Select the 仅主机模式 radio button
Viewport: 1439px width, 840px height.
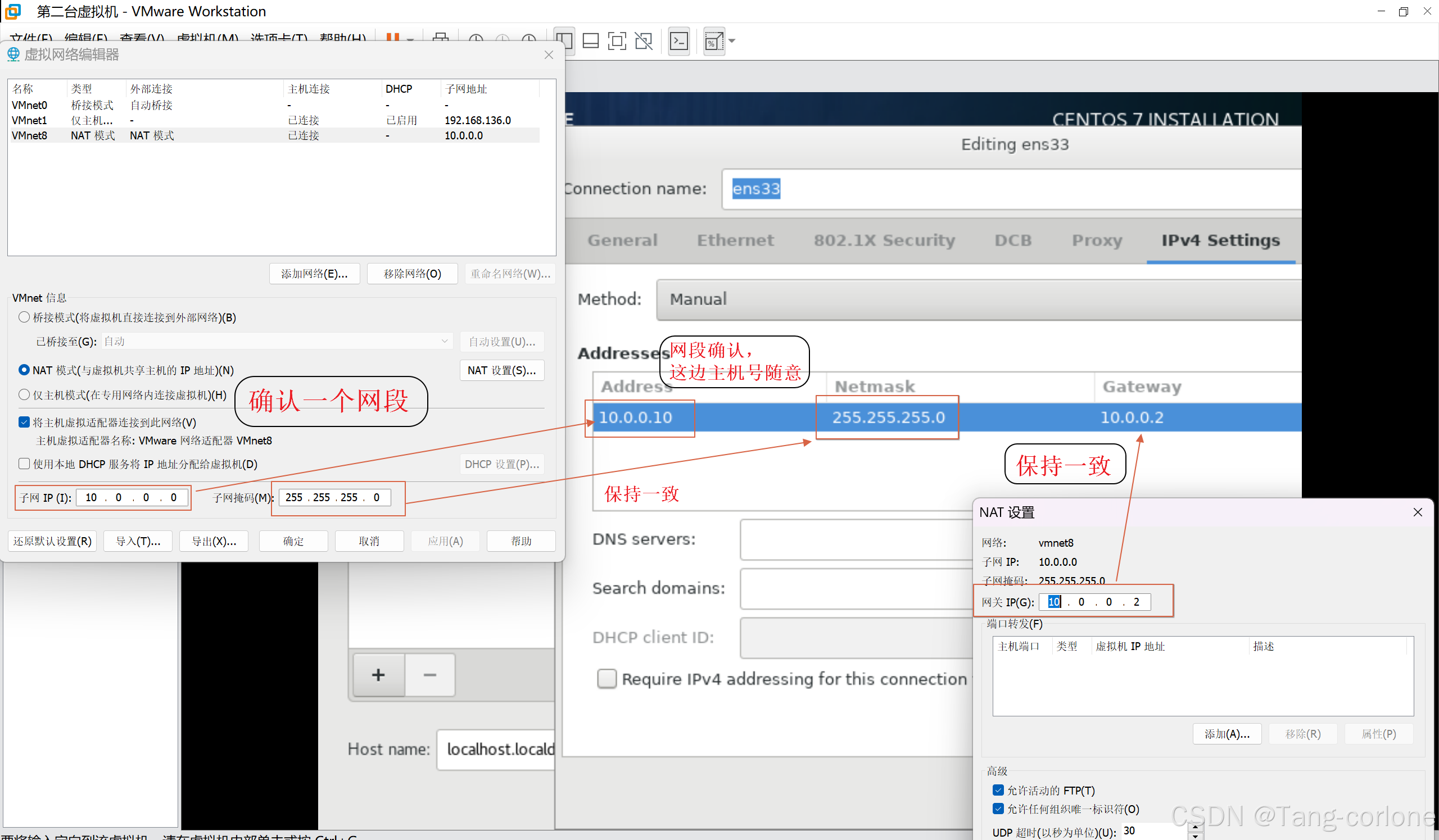coord(24,395)
